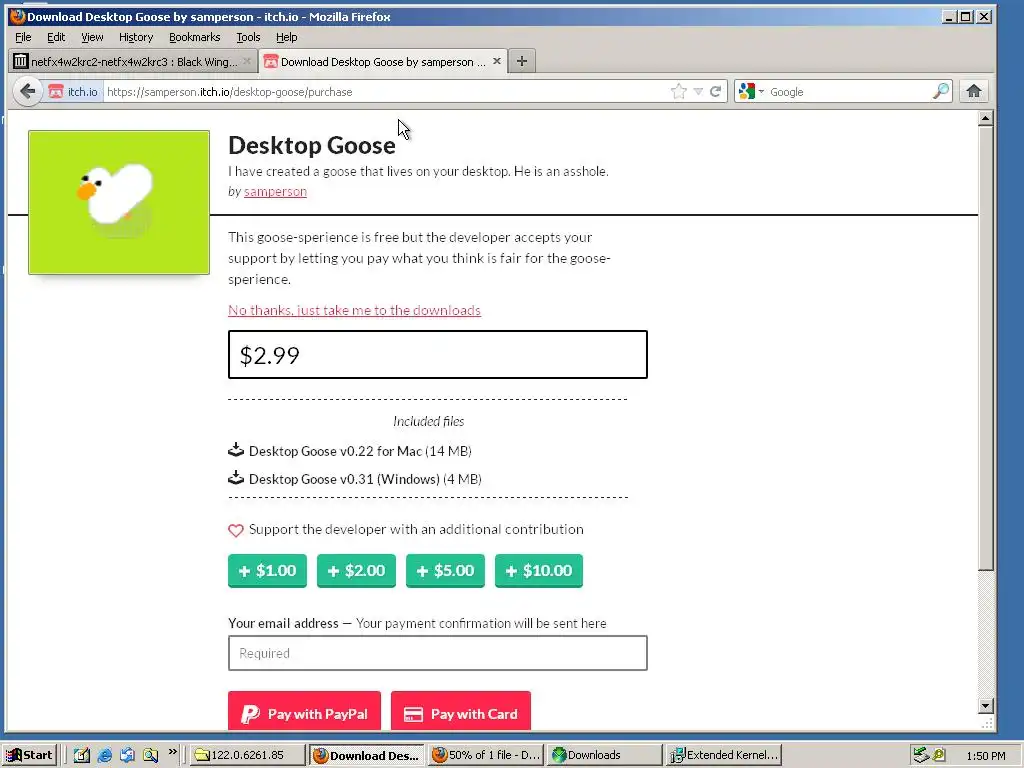Click the magnifier folder quick launch icon
Image resolution: width=1024 pixels, height=768 pixels.
[x=151, y=756]
